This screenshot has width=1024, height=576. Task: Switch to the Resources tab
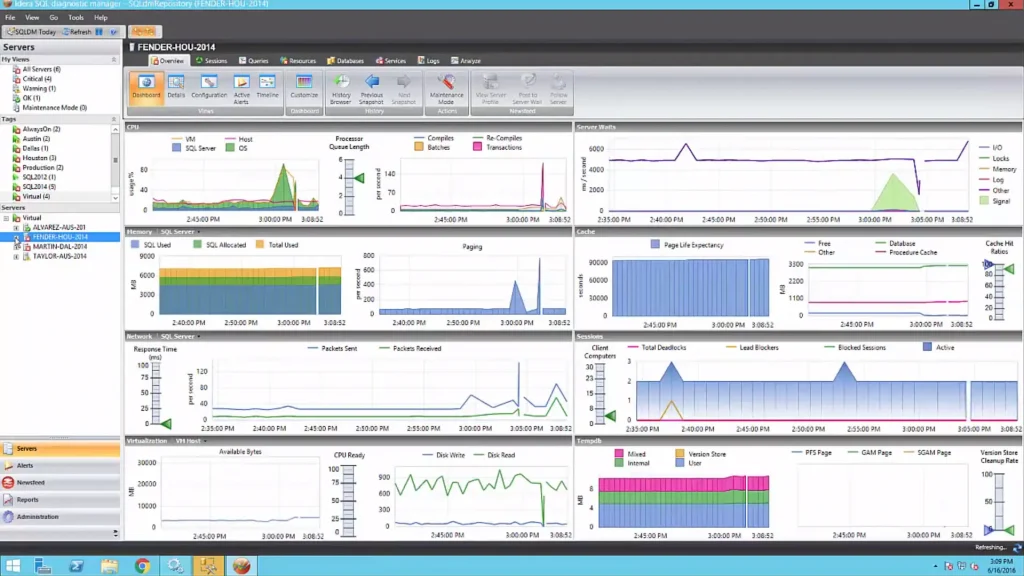(x=298, y=61)
